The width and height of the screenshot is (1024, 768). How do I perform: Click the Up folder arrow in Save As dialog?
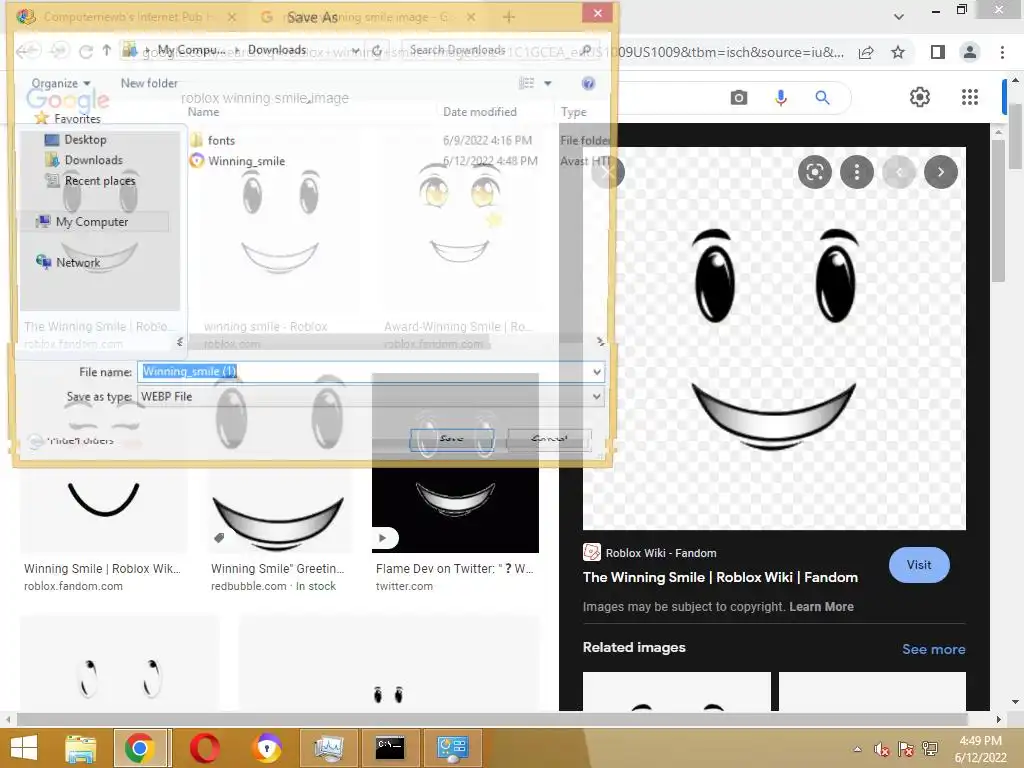[x=106, y=50]
